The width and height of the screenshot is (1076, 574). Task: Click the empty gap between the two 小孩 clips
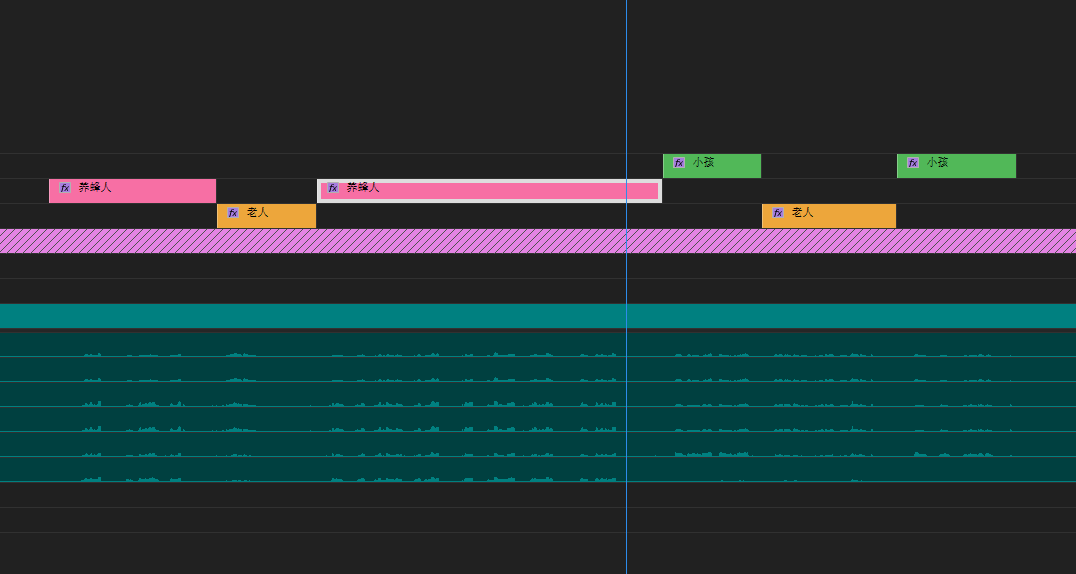pyautogui.click(x=828, y=166)
